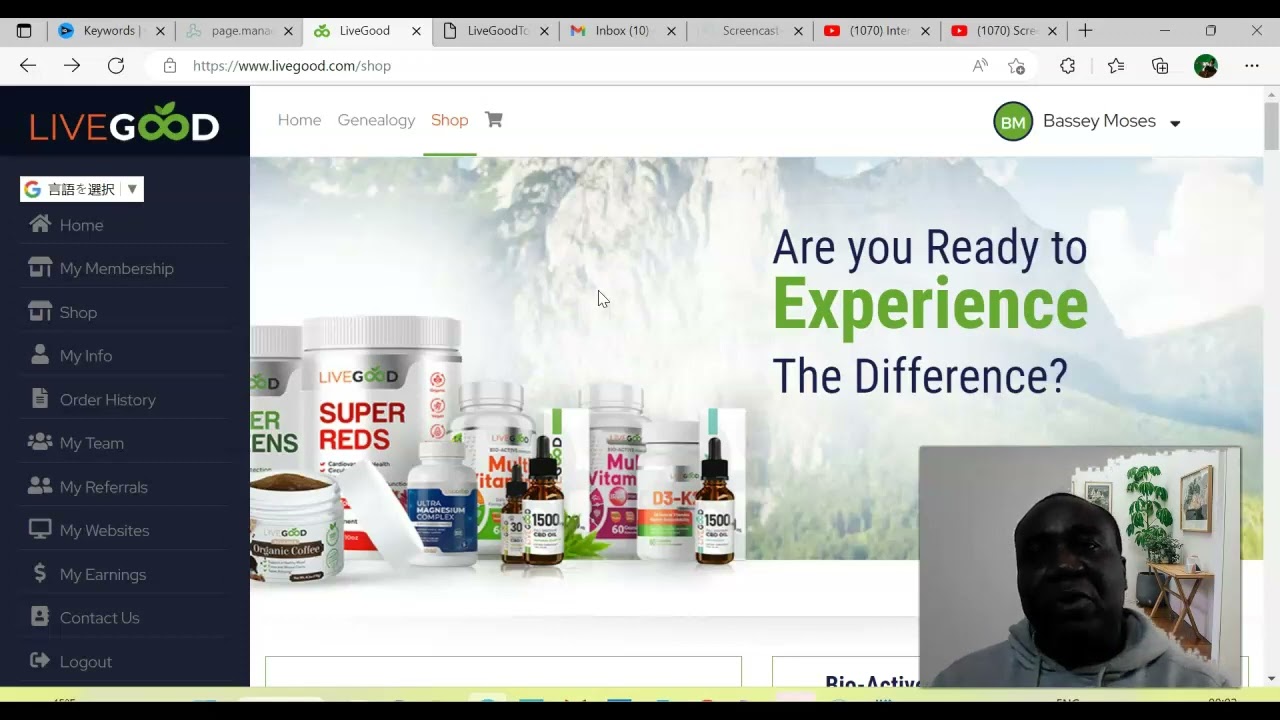Open a new browser tab
The height and width of the screenshot is (720, 1280).
click(1085, 31)
